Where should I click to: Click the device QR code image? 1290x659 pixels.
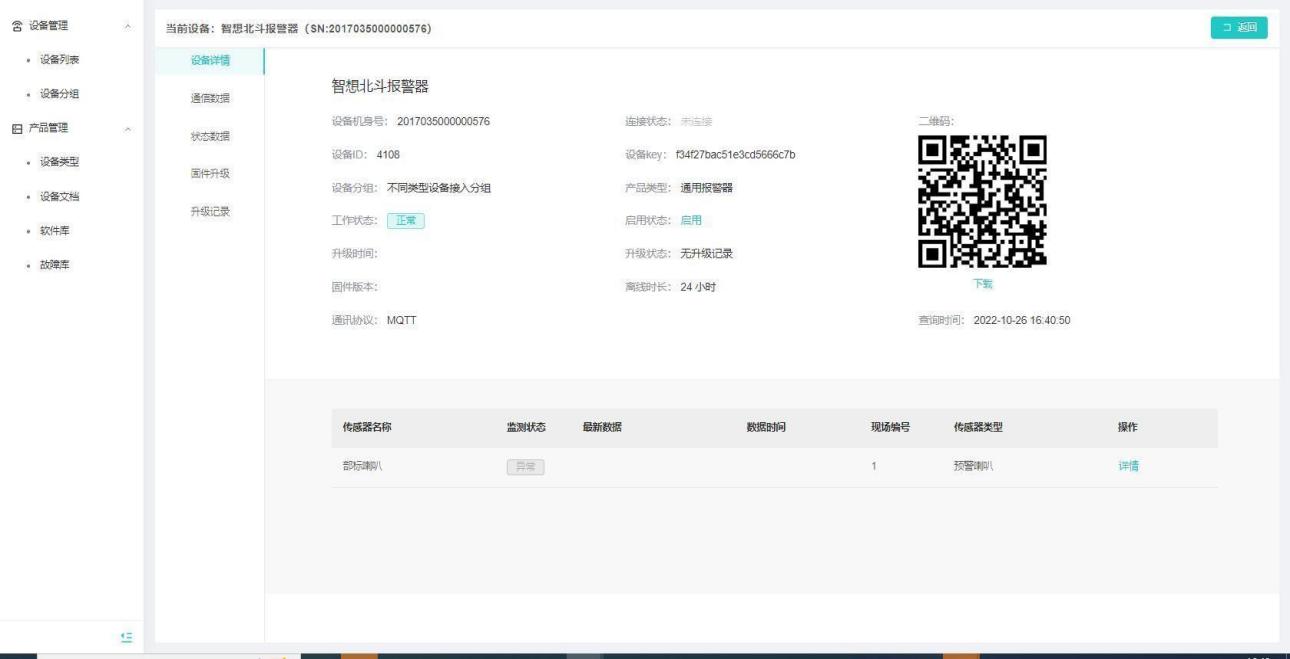pos(982,201)
